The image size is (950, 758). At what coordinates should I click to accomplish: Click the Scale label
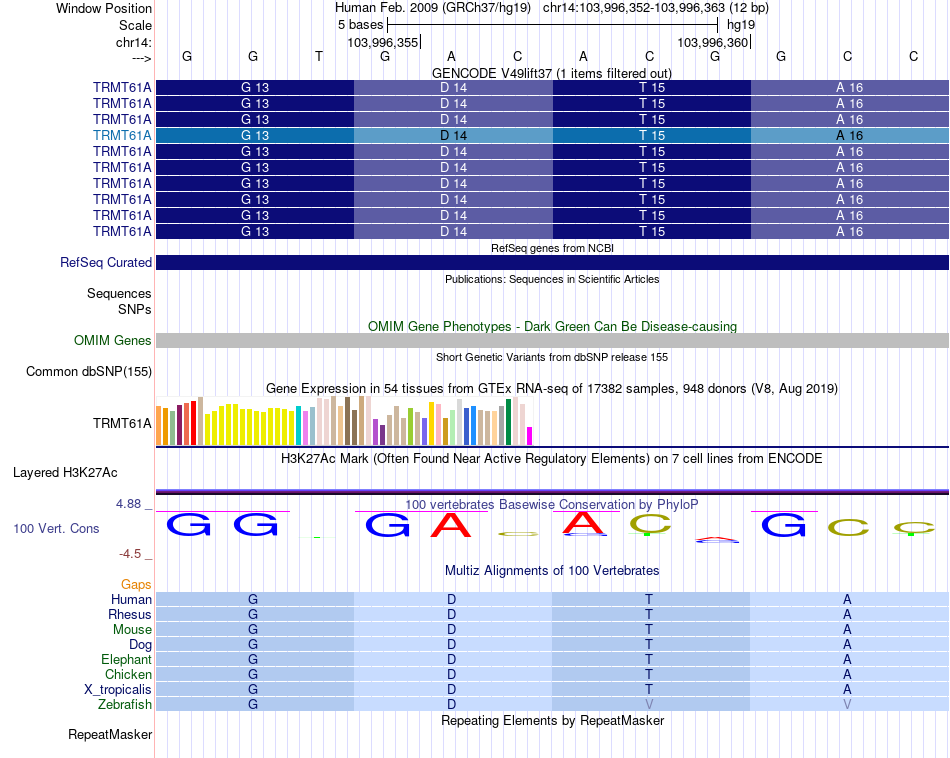pos(135,25)
